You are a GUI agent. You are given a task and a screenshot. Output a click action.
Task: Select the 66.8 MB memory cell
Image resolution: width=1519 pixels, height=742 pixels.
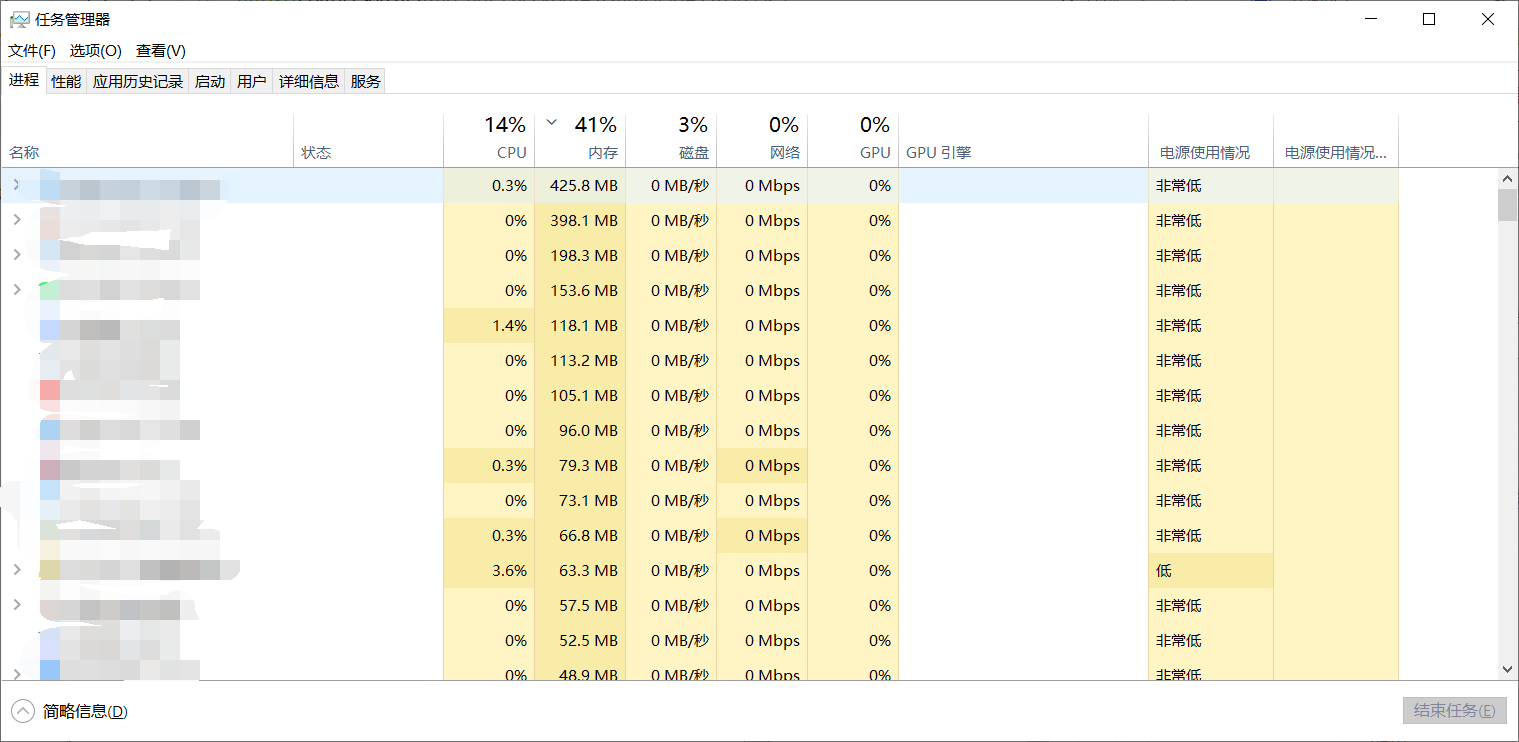[580, 535]
